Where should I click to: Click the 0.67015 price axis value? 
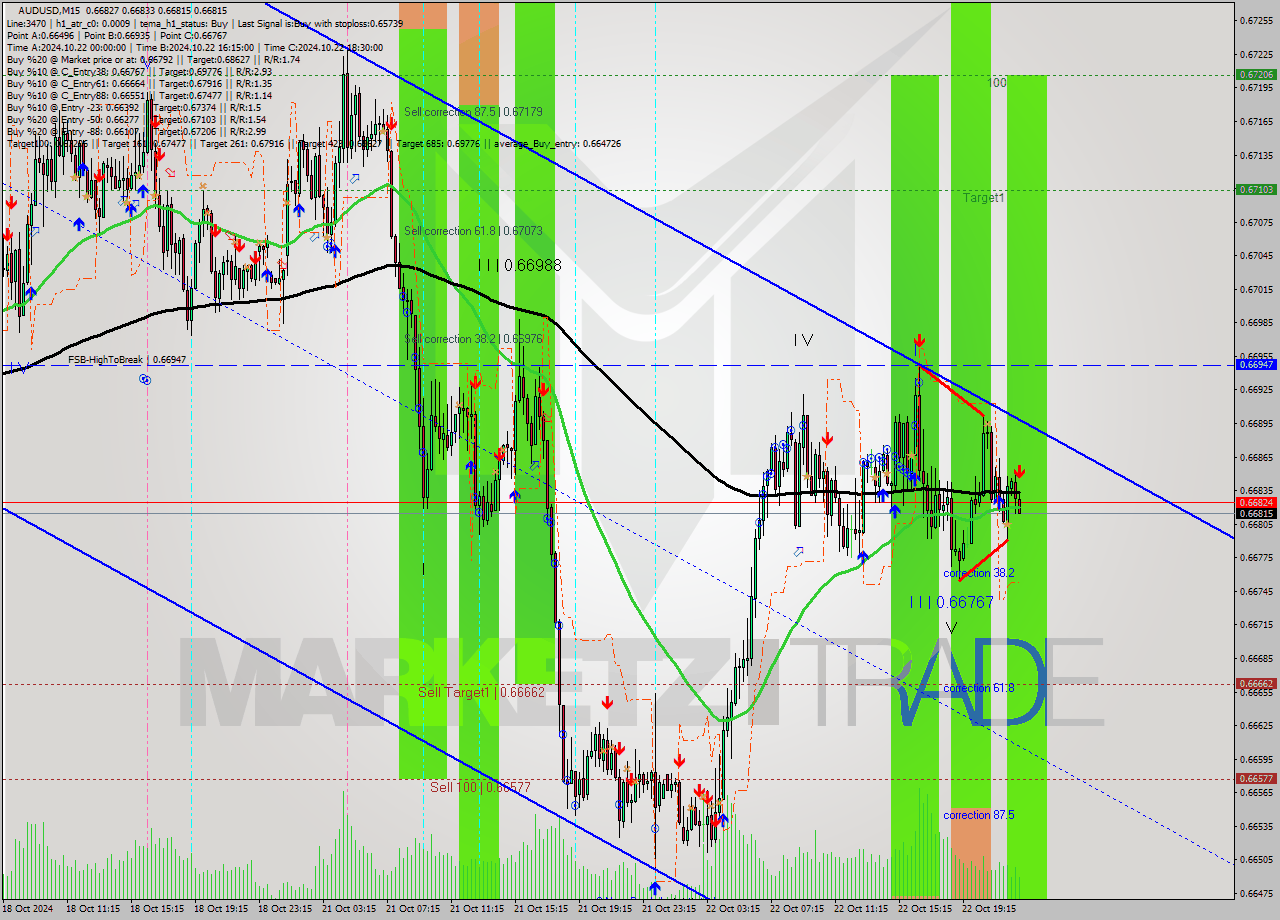1255,290
